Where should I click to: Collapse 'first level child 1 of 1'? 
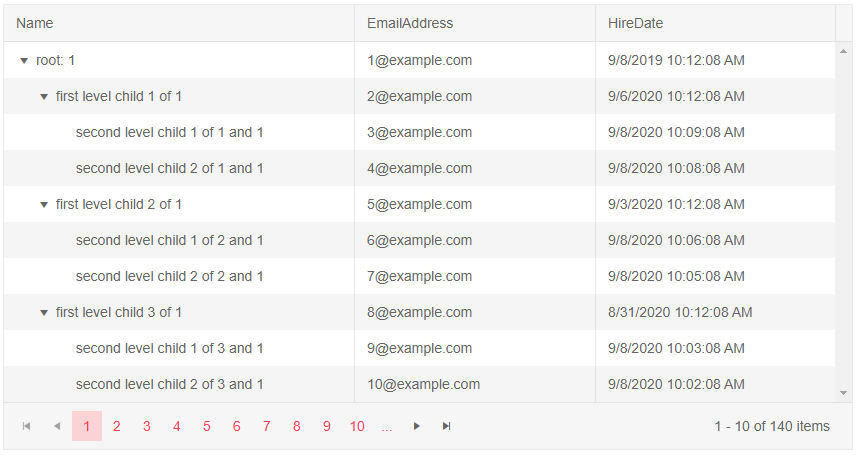[x=44, y=97]
